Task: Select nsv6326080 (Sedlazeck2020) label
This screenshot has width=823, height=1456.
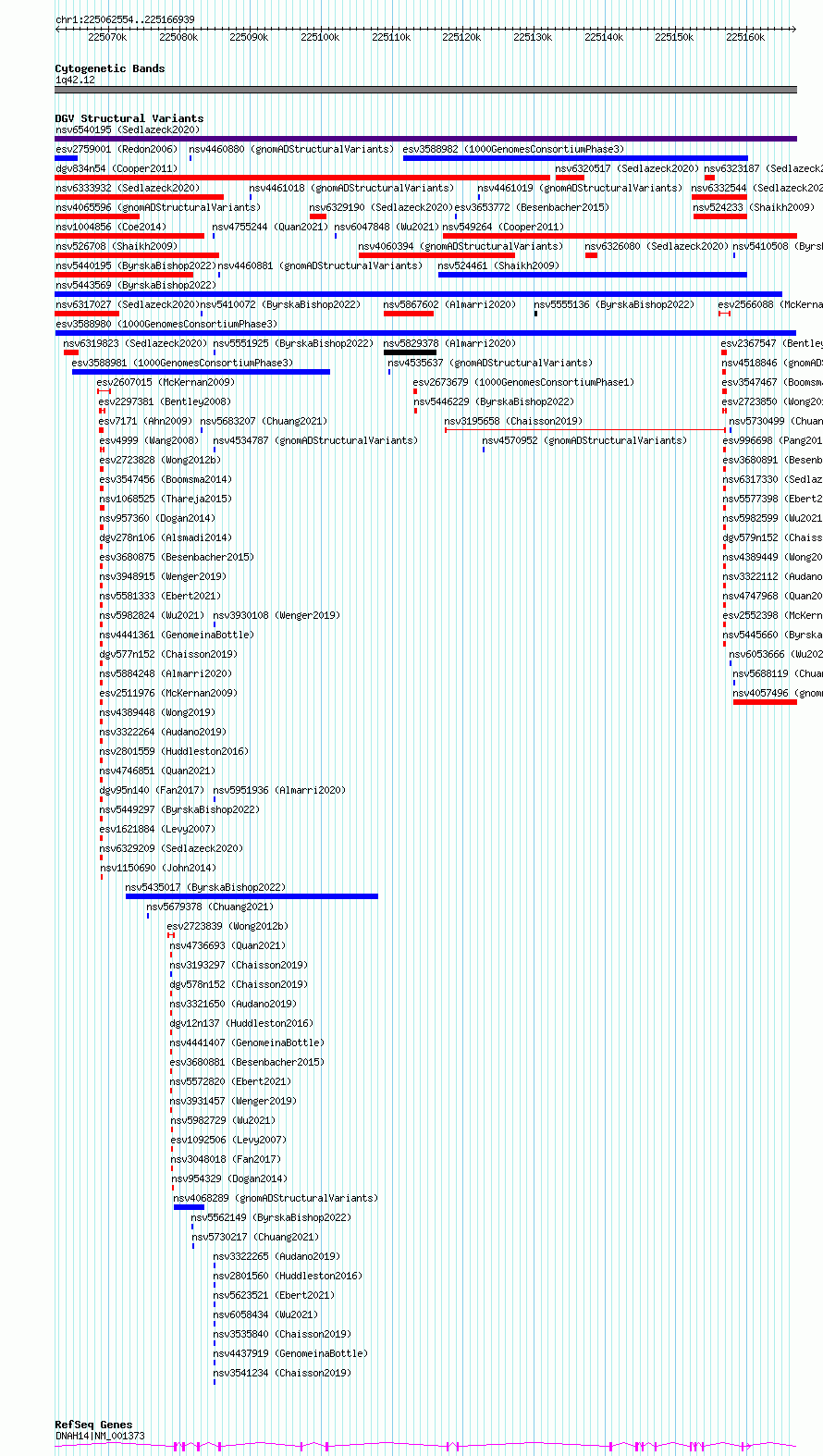Action: tap(657, 246)
